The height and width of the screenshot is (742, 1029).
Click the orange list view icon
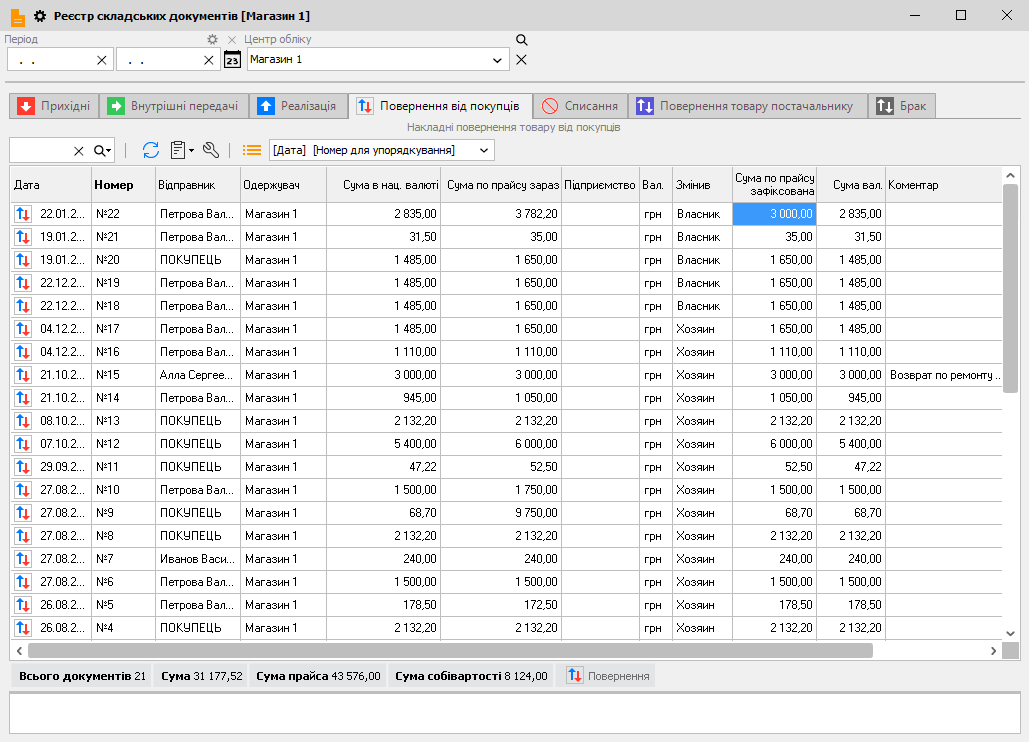[x=252, y=150]
